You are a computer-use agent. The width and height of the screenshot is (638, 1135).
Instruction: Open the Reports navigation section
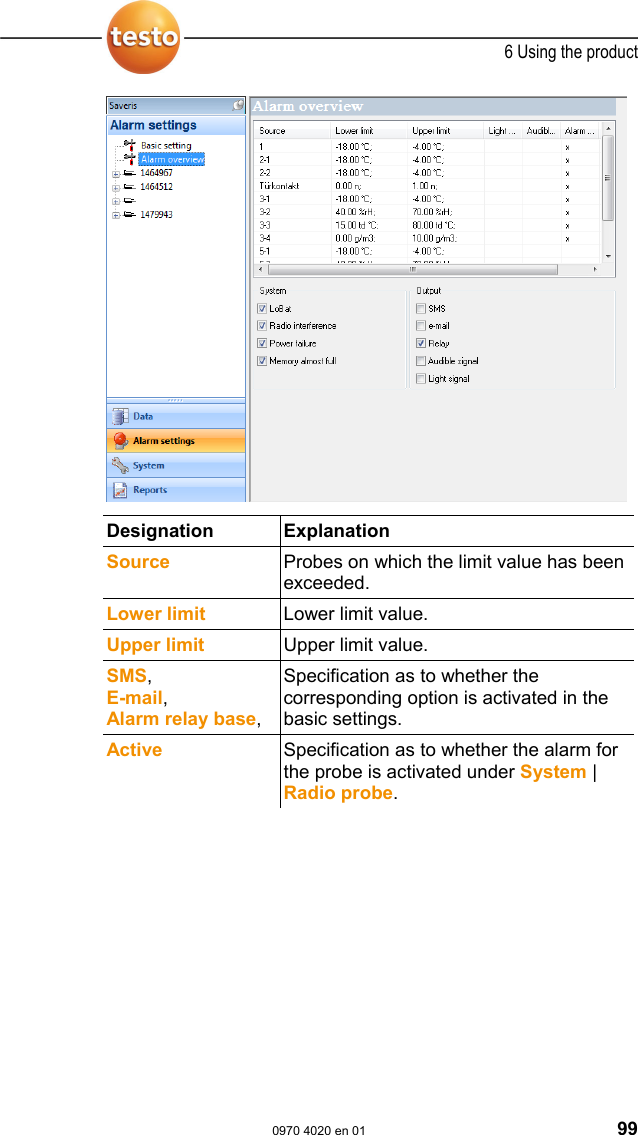[176, 490]
